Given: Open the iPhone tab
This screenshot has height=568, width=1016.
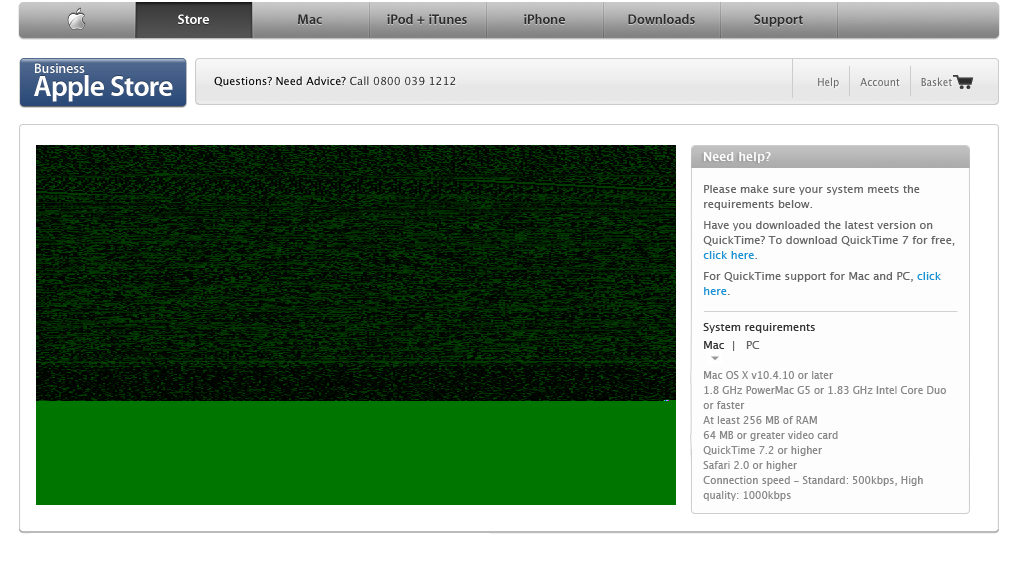Looking at the screenshot, I should pyautogui.click(x=544, y=20).
